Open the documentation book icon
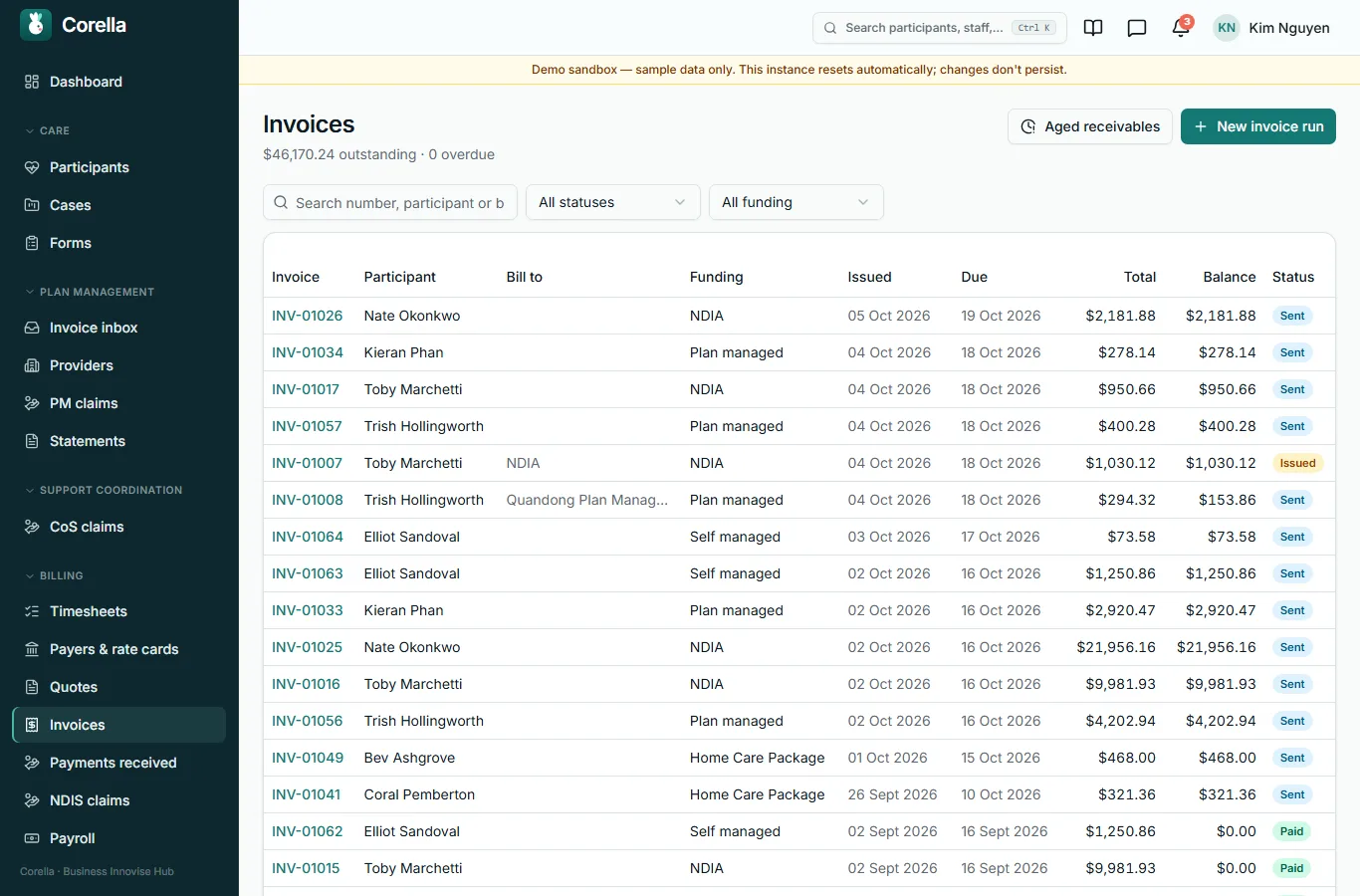Screen dimensions: 1360x896 click(x=1093, y=28)
